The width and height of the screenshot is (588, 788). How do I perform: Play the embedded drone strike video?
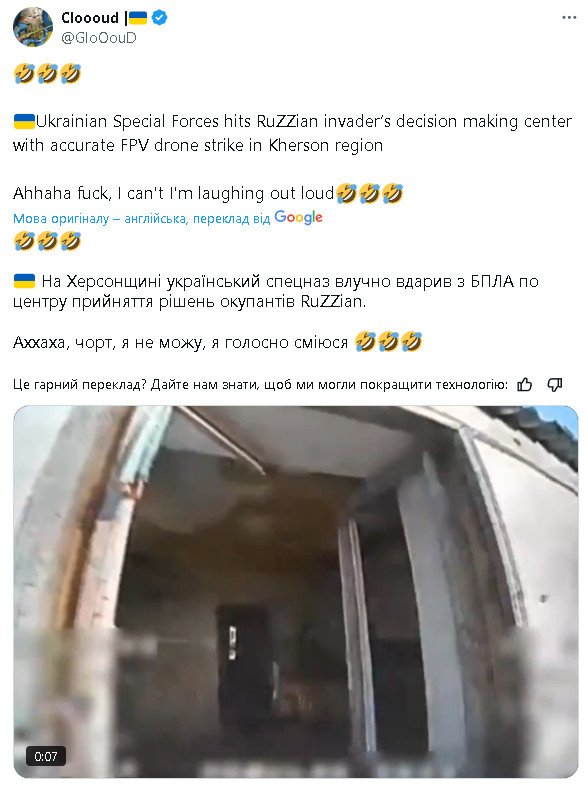[296, 592]
